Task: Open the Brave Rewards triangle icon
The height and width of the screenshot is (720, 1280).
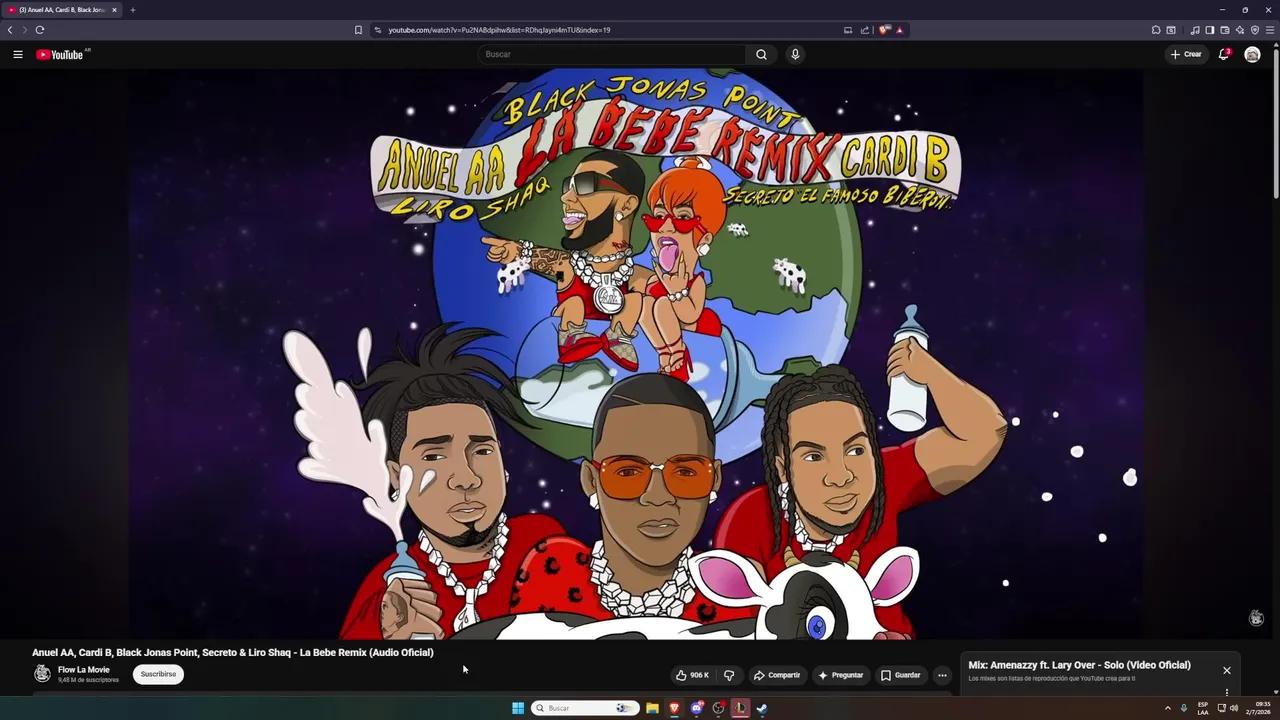Action: tap(899, 30)
